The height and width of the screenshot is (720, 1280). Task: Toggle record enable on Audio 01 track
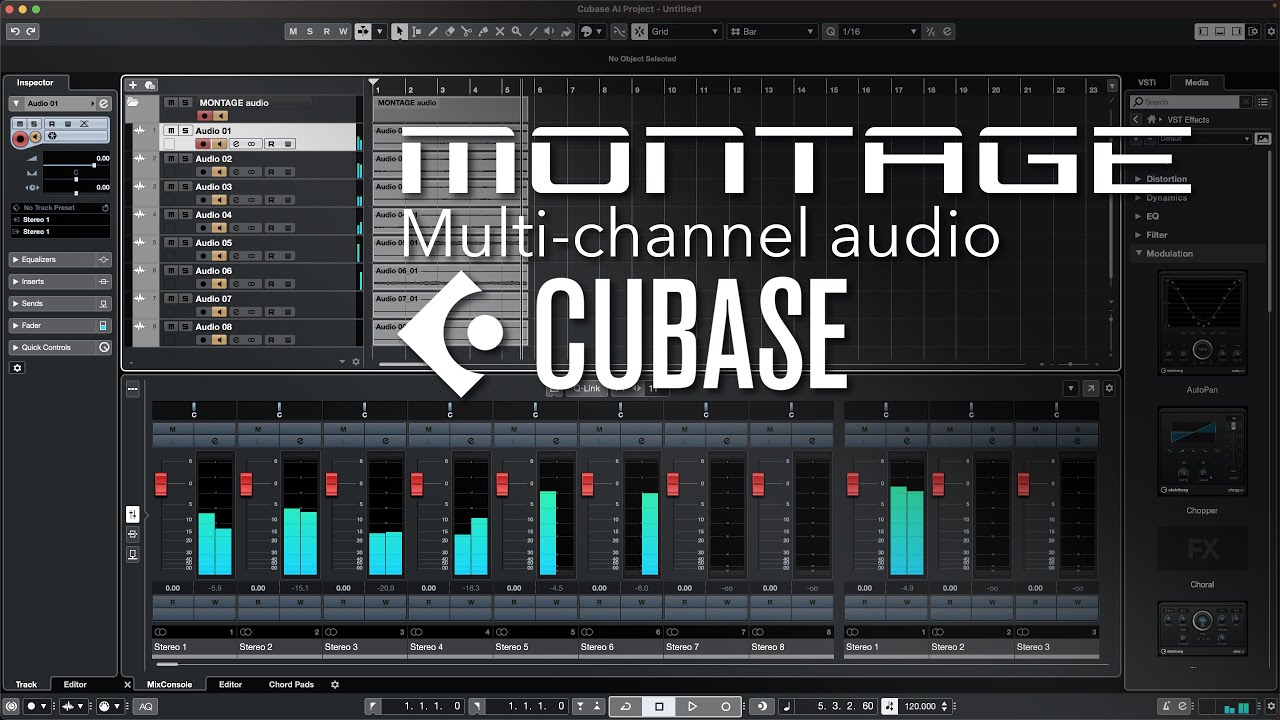point(203,144)
